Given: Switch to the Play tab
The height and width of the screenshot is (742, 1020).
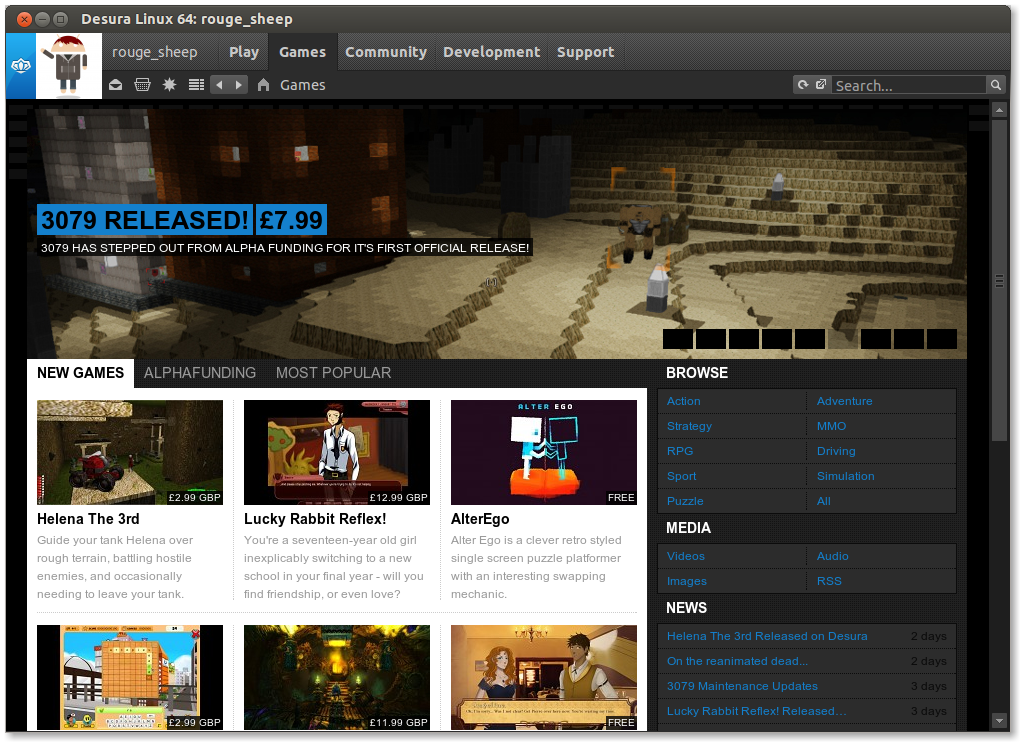Looking at the screenshot, I should pos(244,52).
